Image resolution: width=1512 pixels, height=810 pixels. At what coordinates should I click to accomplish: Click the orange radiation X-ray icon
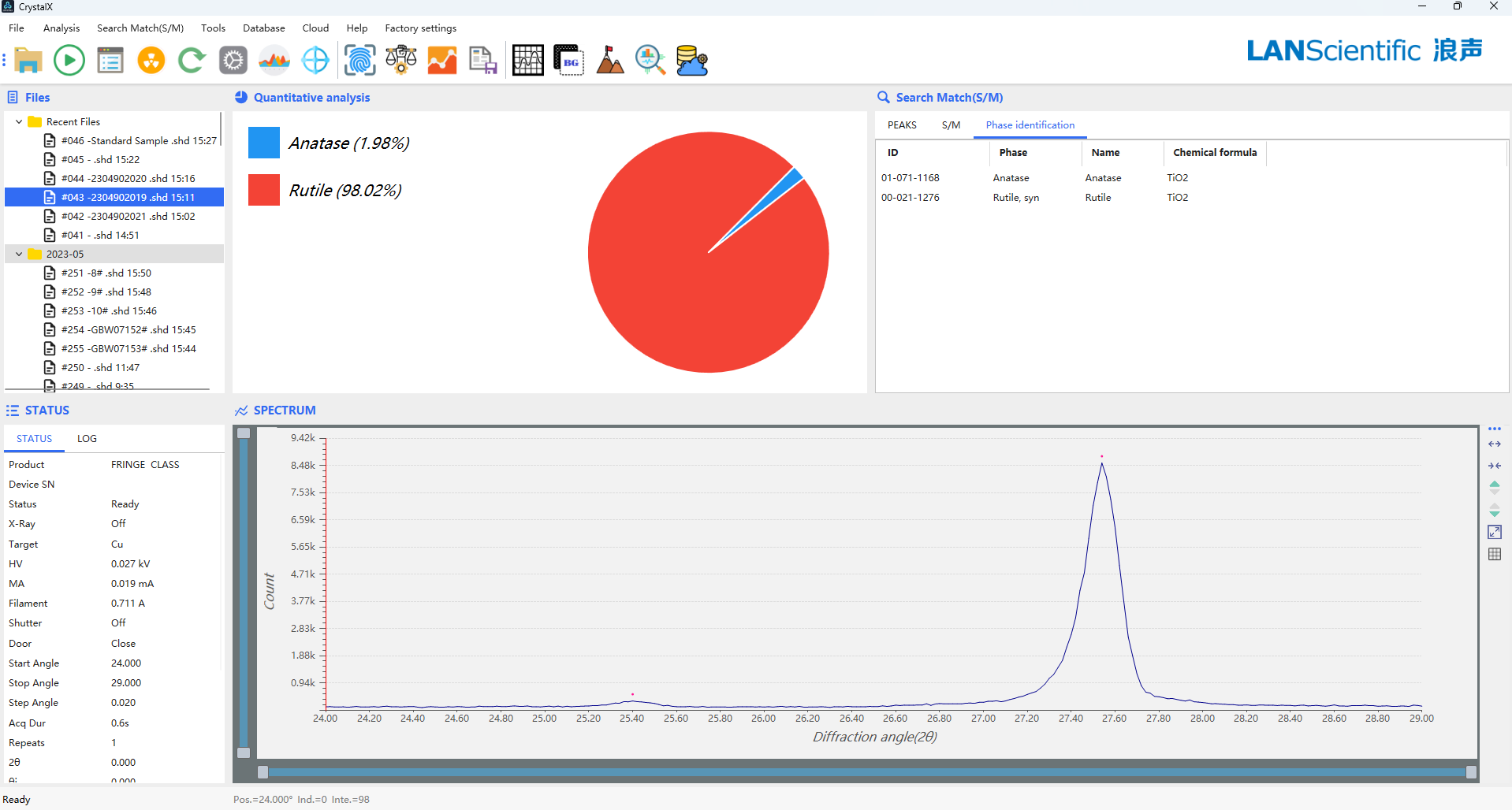point(151,61)
